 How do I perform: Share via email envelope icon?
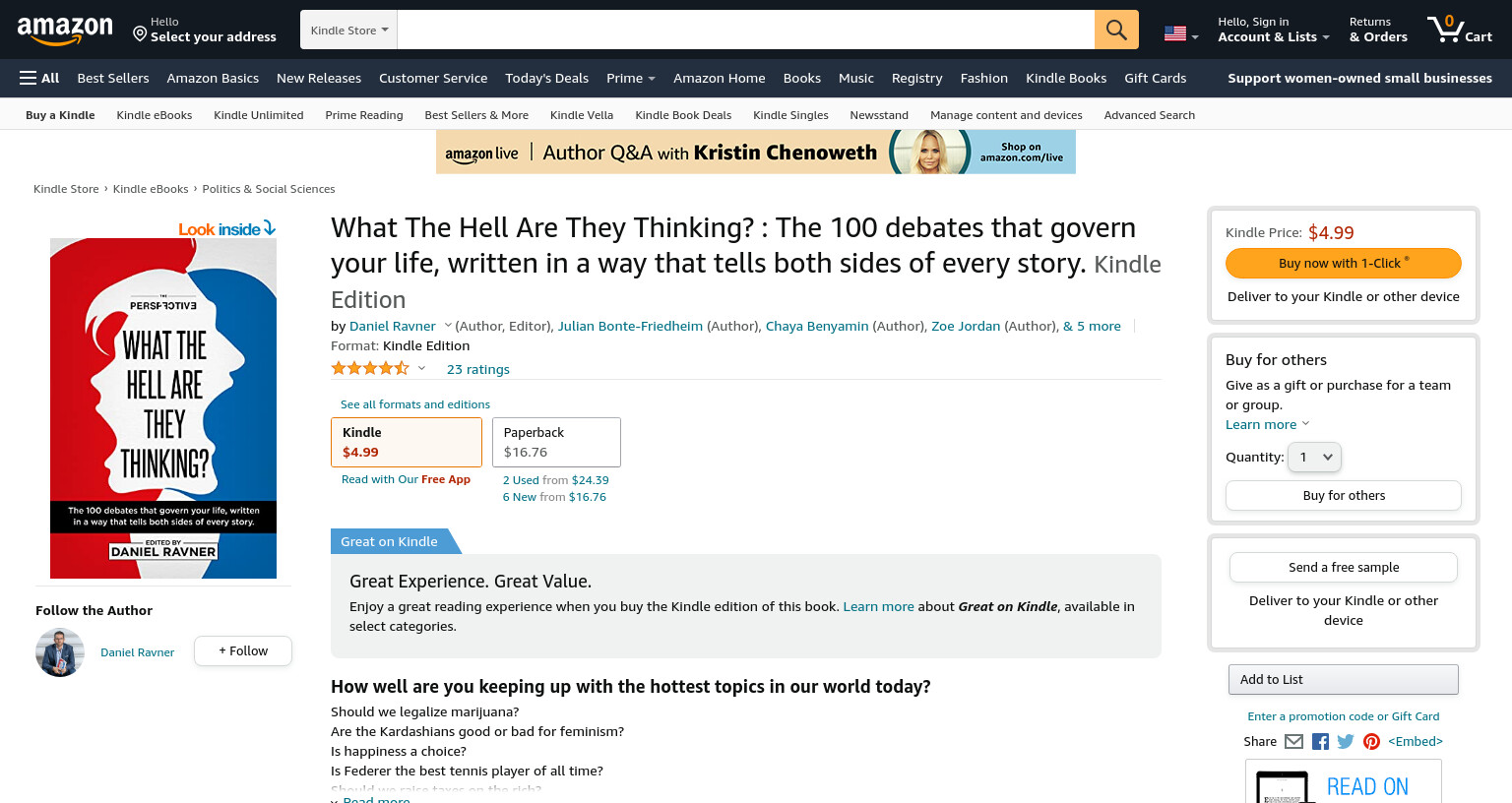(1293, 742)
